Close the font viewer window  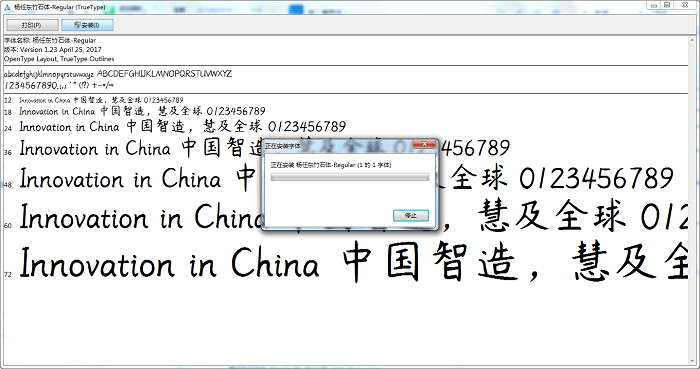click(x=685, y=5)
